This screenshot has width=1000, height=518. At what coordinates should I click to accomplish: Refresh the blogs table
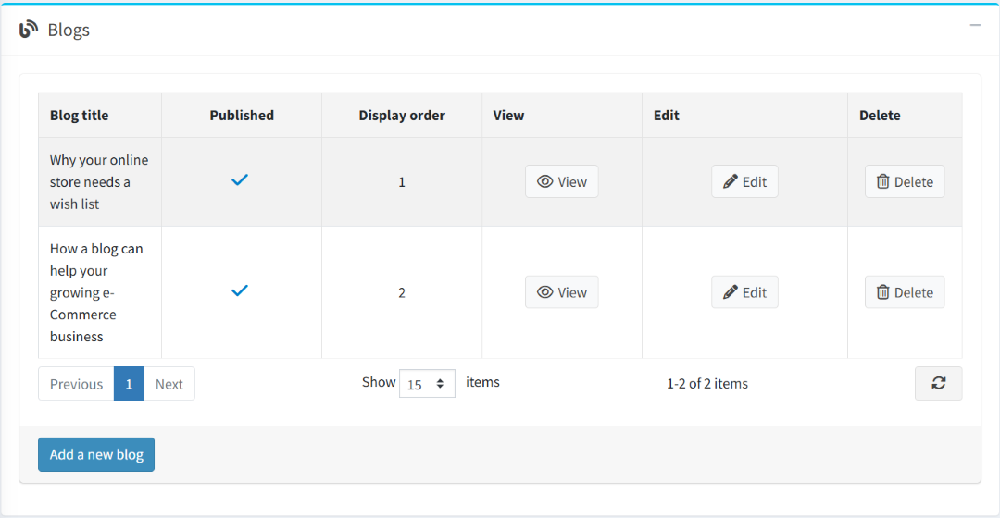click(x=938, y=383)
